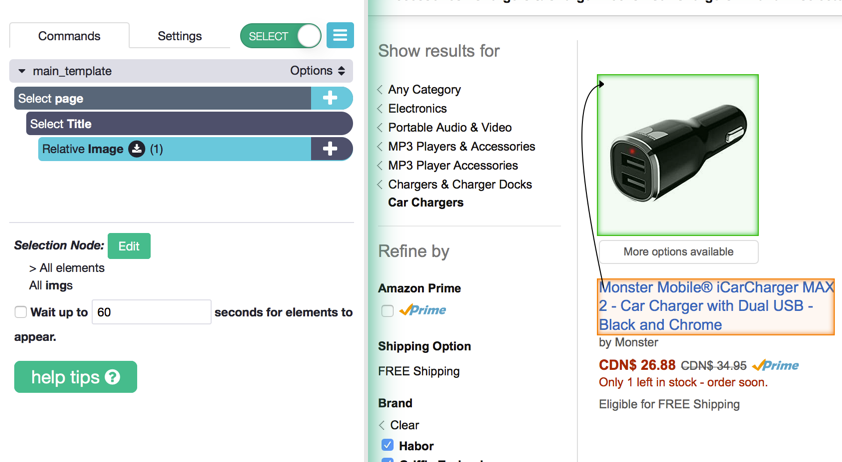Toggle the SELECT mode switch
Viewport: 842px width, 462px height.
click(280, 36)
